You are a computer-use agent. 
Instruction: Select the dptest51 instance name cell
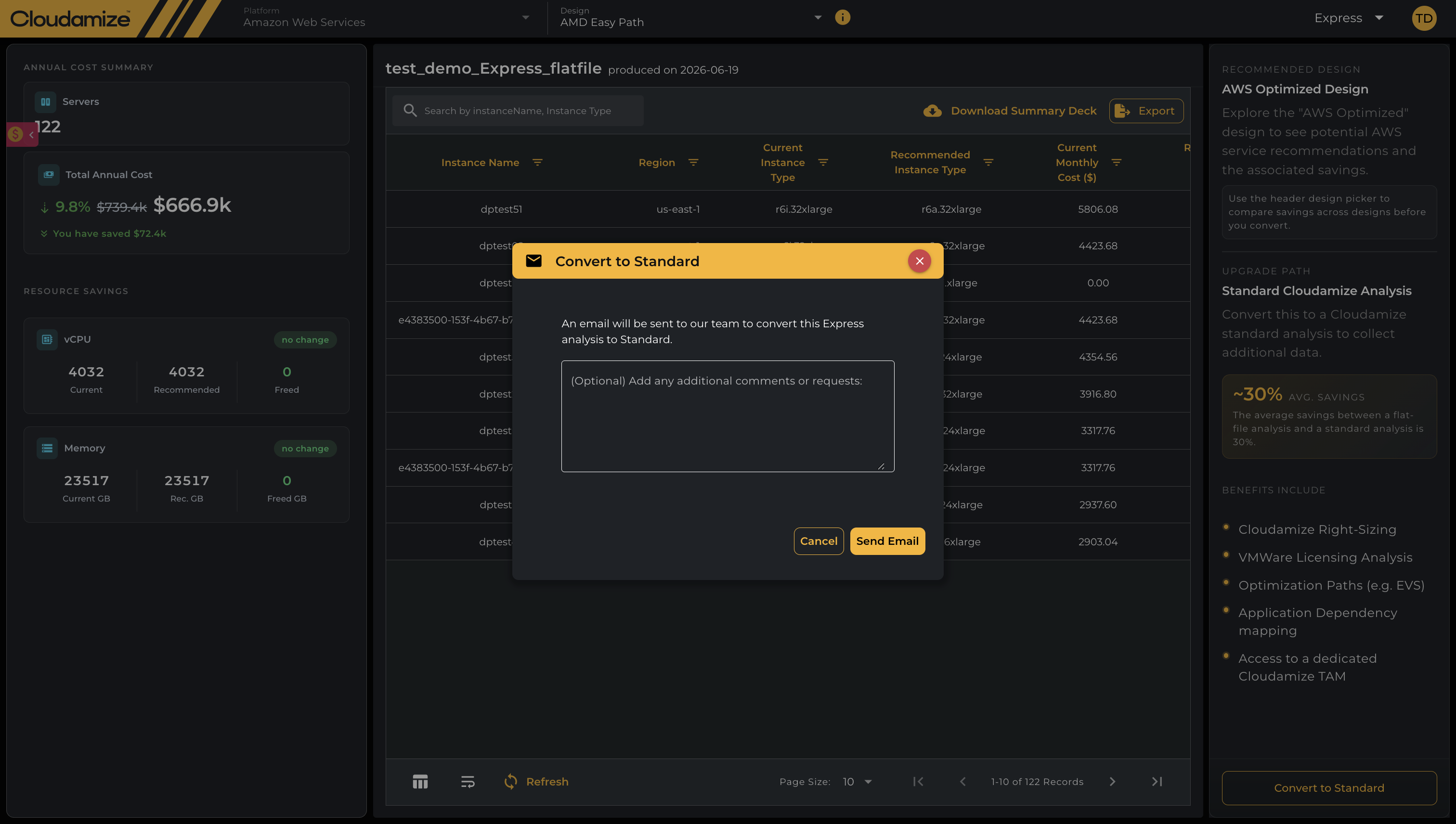tap(501, 209)
